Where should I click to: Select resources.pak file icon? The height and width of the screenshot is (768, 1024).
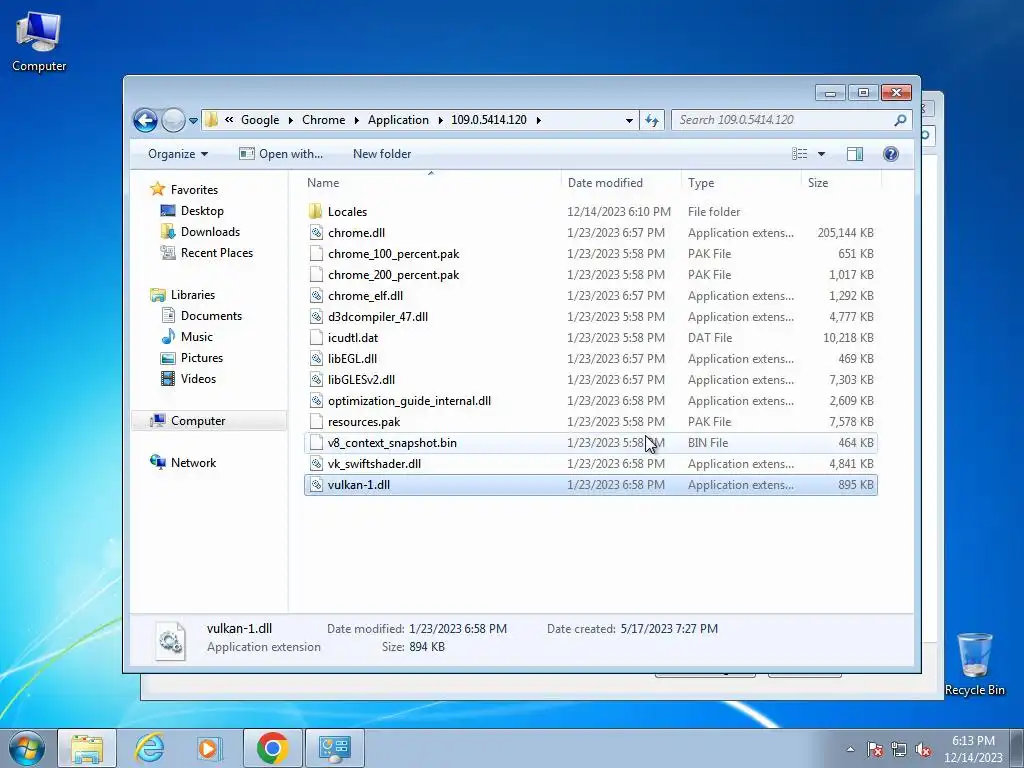click(x=316, y=422)
